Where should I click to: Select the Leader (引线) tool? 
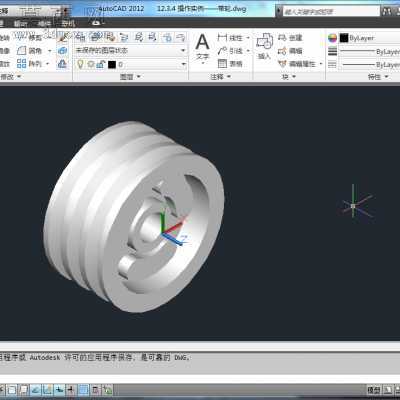tap(230, 51)
